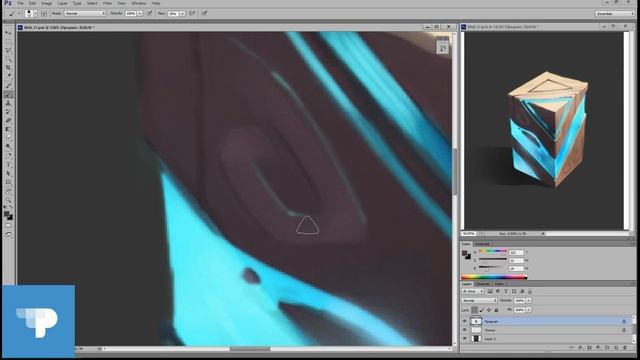Select the Horizontal Type tool
640x360 pixels.
8,164
